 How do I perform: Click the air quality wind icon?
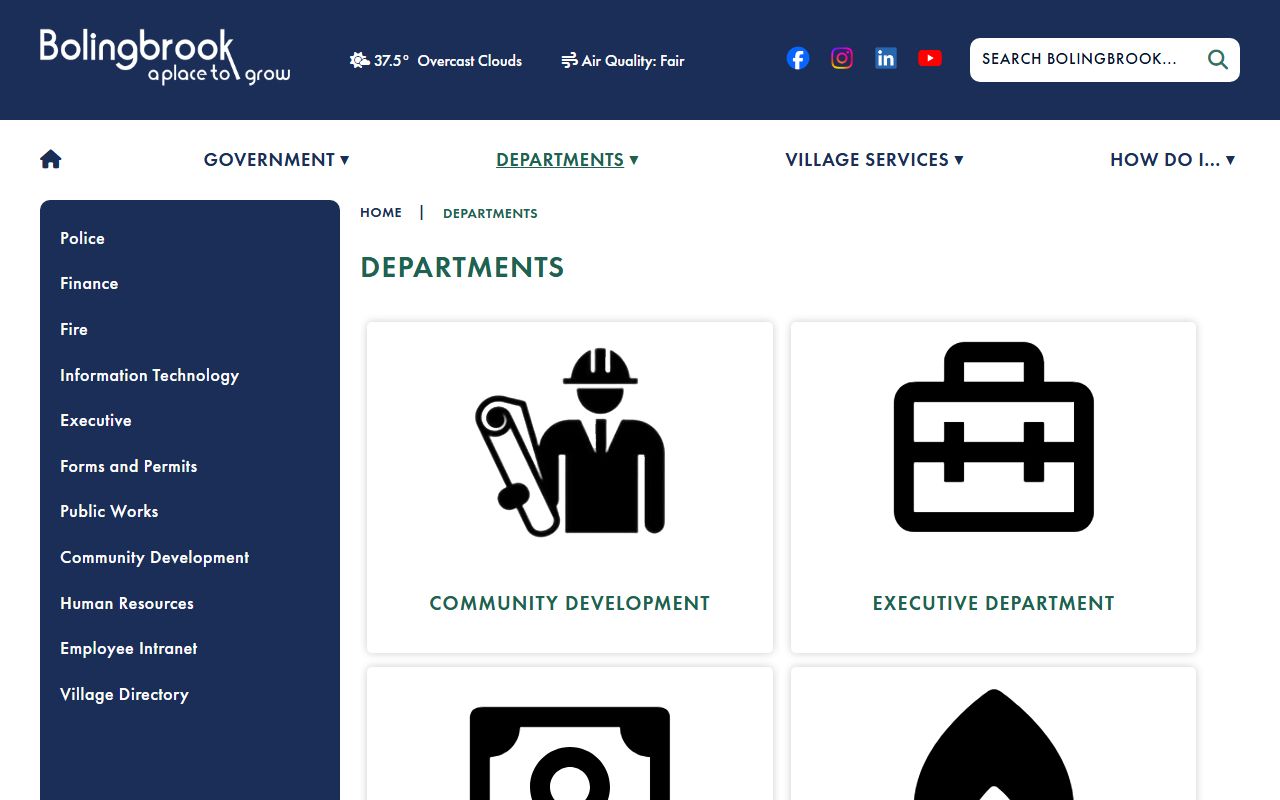click(569, 60)
